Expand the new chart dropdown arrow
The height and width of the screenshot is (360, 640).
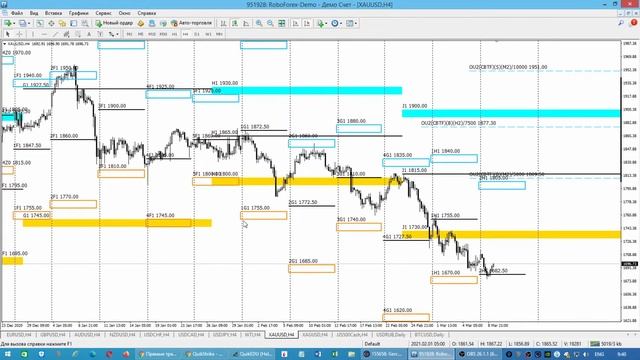tap(14, 23)
